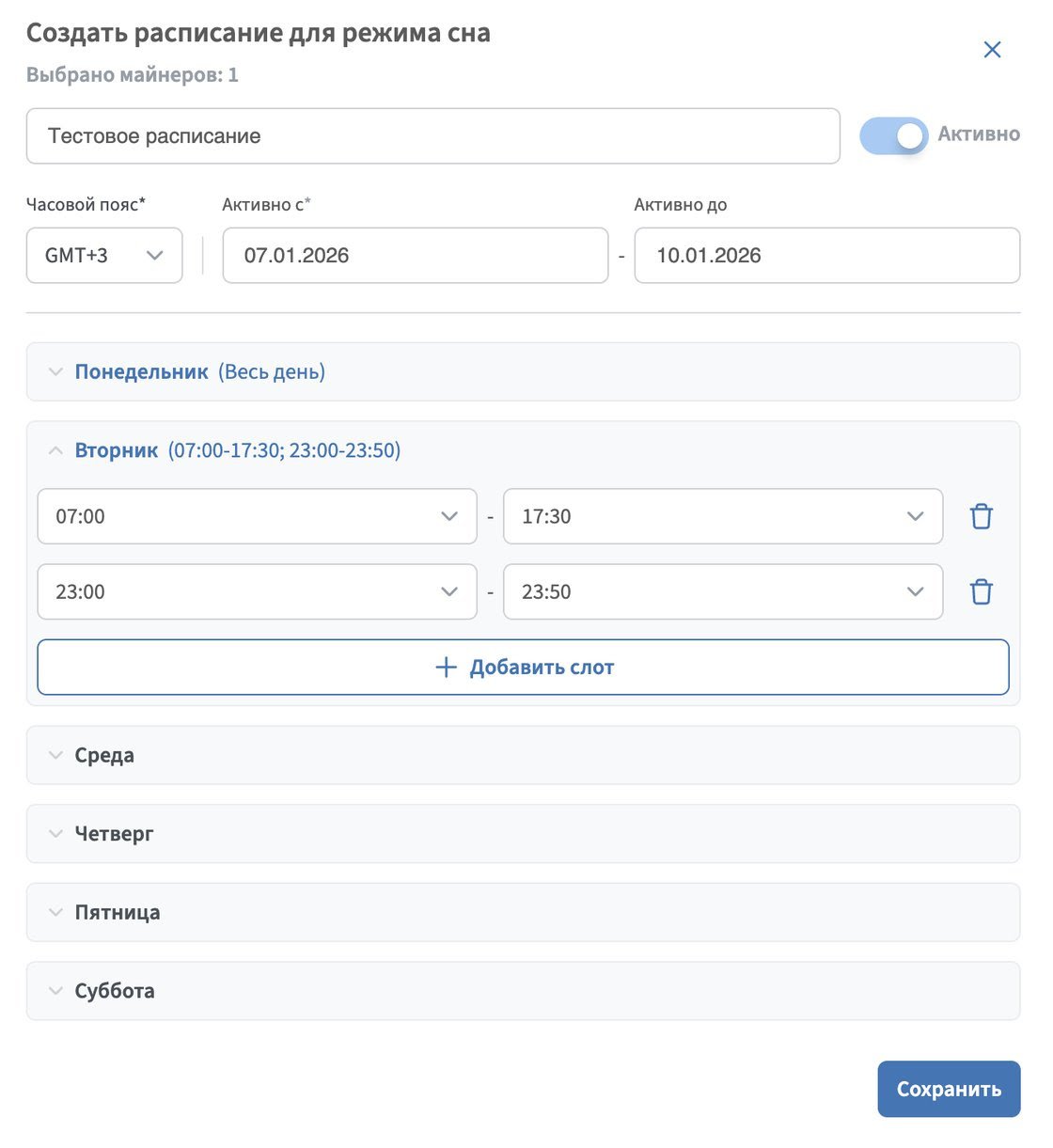Save the schedule with Сохранить
This screenshot has height=1148, width=1053.
(948, 1089)
